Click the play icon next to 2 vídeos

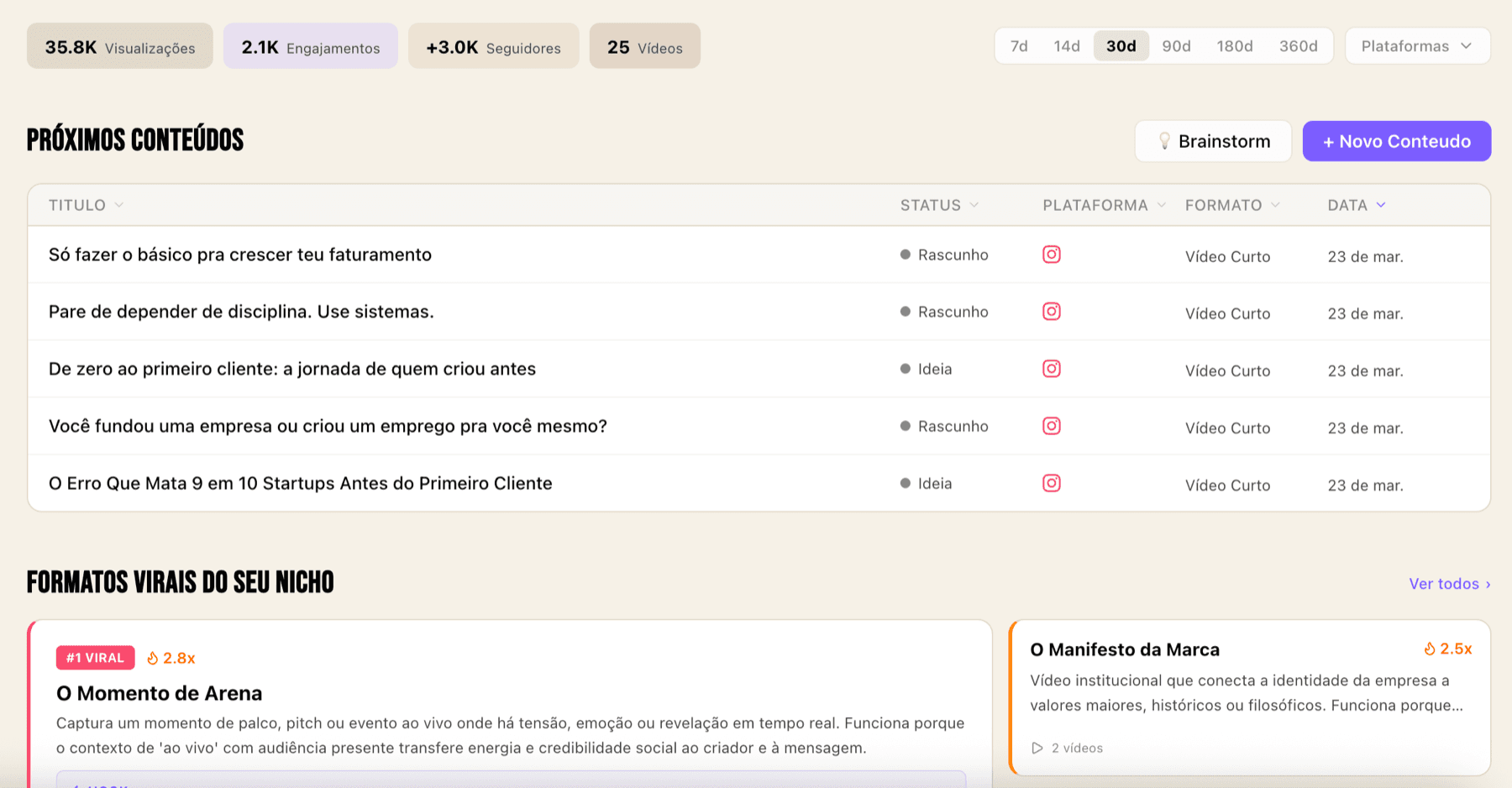[x=1037, y=748]
